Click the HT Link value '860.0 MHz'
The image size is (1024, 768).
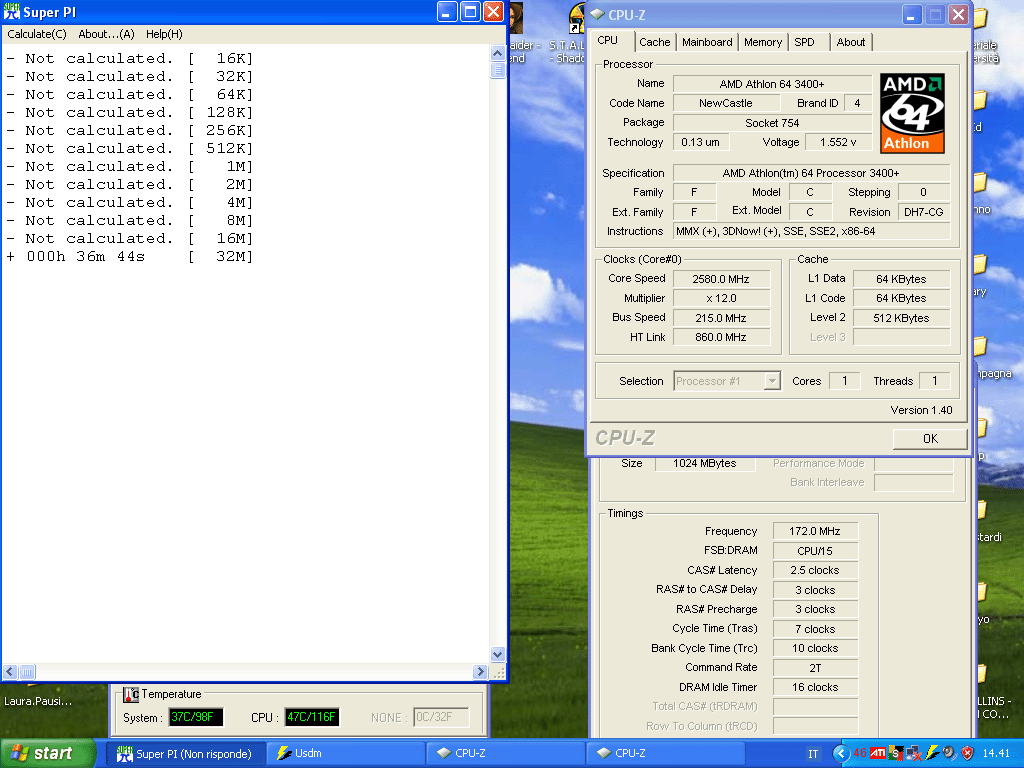(x=721, y=337)
